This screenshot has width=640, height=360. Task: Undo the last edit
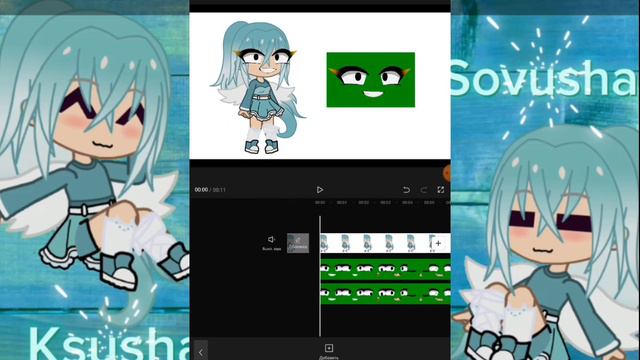click(x=406, y=190)
